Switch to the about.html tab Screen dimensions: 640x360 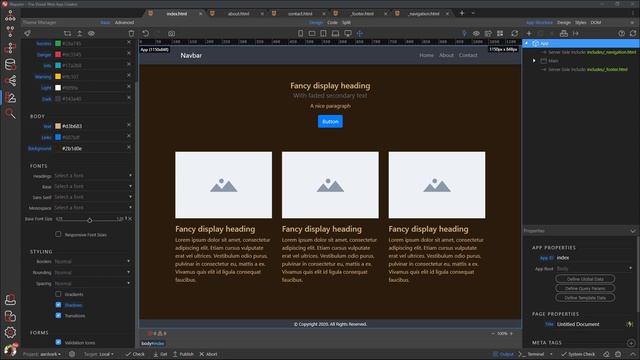coord(238,13)
